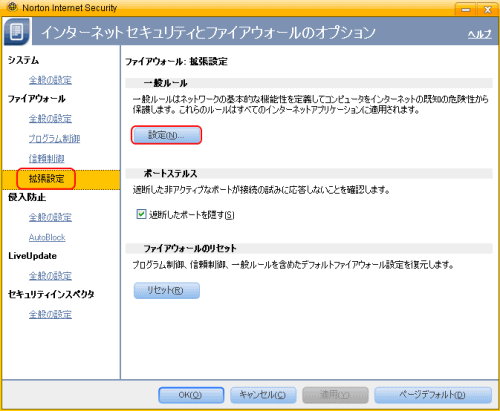Click the リセット(R) firewall reset button
The height and width of the screenshot is (411, 500).
tap(167, 291)
